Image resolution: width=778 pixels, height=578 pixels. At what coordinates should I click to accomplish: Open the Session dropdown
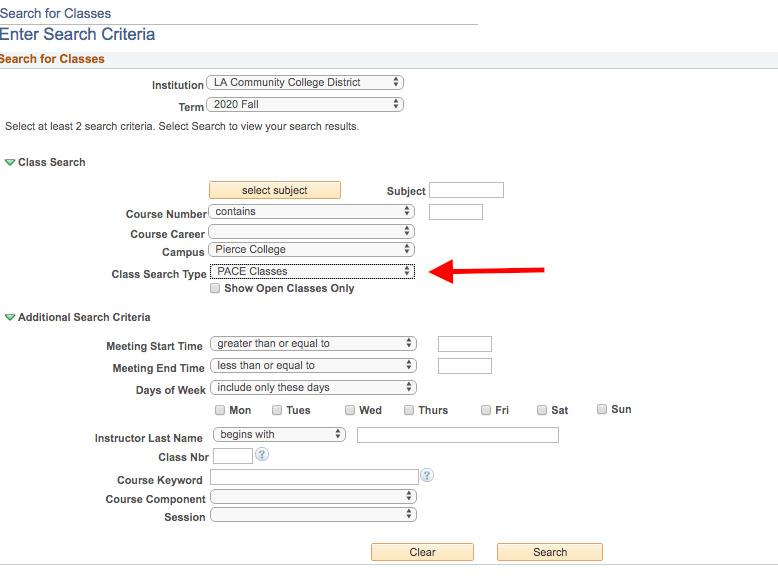[x=314, y=514]
